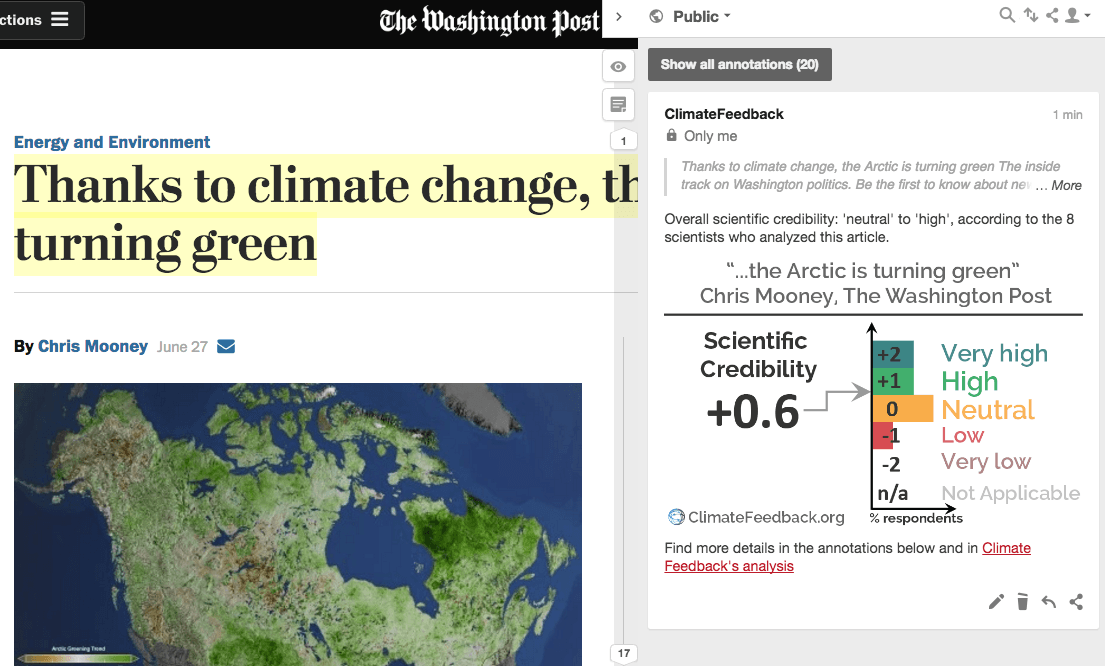Open the Sections menu hamburger
Image resolution: width=1105 pixels, height=666 pixels.
(60, 19)
